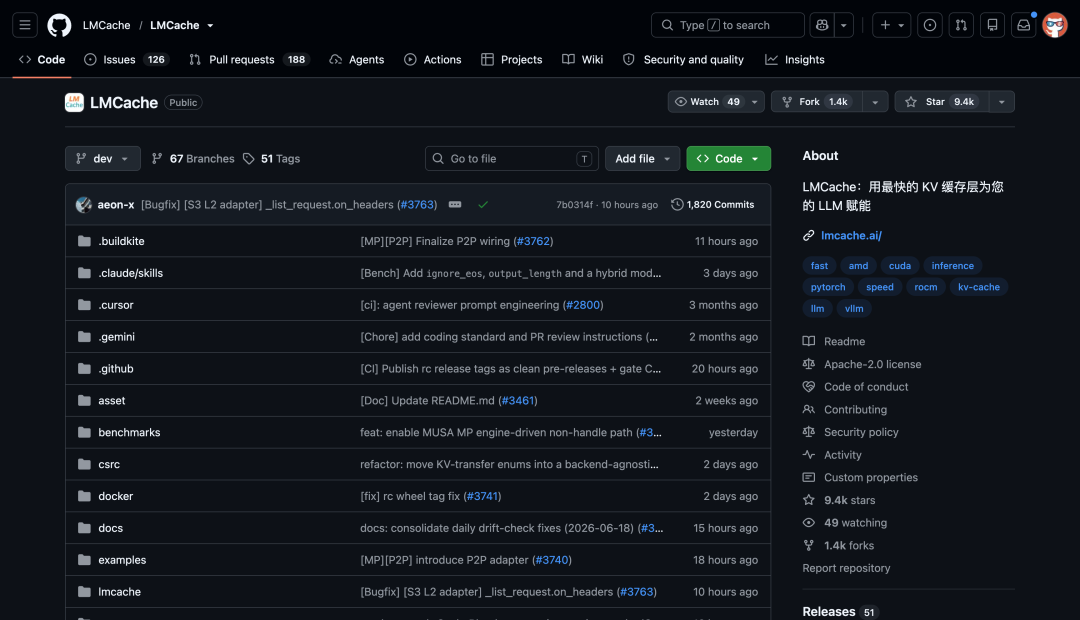This screenshot has width=1080, height=620.
Task: Open the examples folder
Action: coord(122,560)
